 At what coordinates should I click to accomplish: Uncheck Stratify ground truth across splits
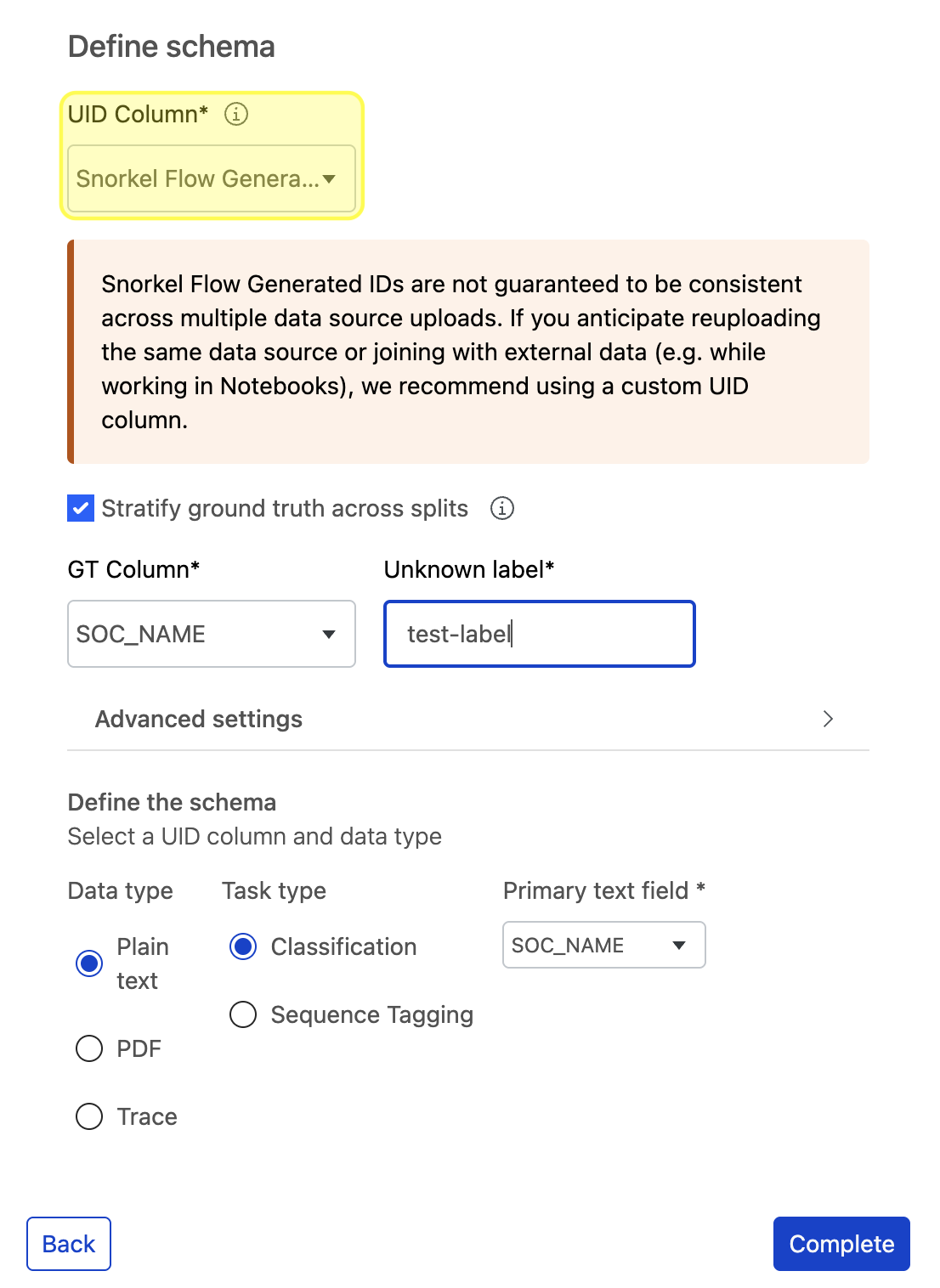(x=81, y=508)
